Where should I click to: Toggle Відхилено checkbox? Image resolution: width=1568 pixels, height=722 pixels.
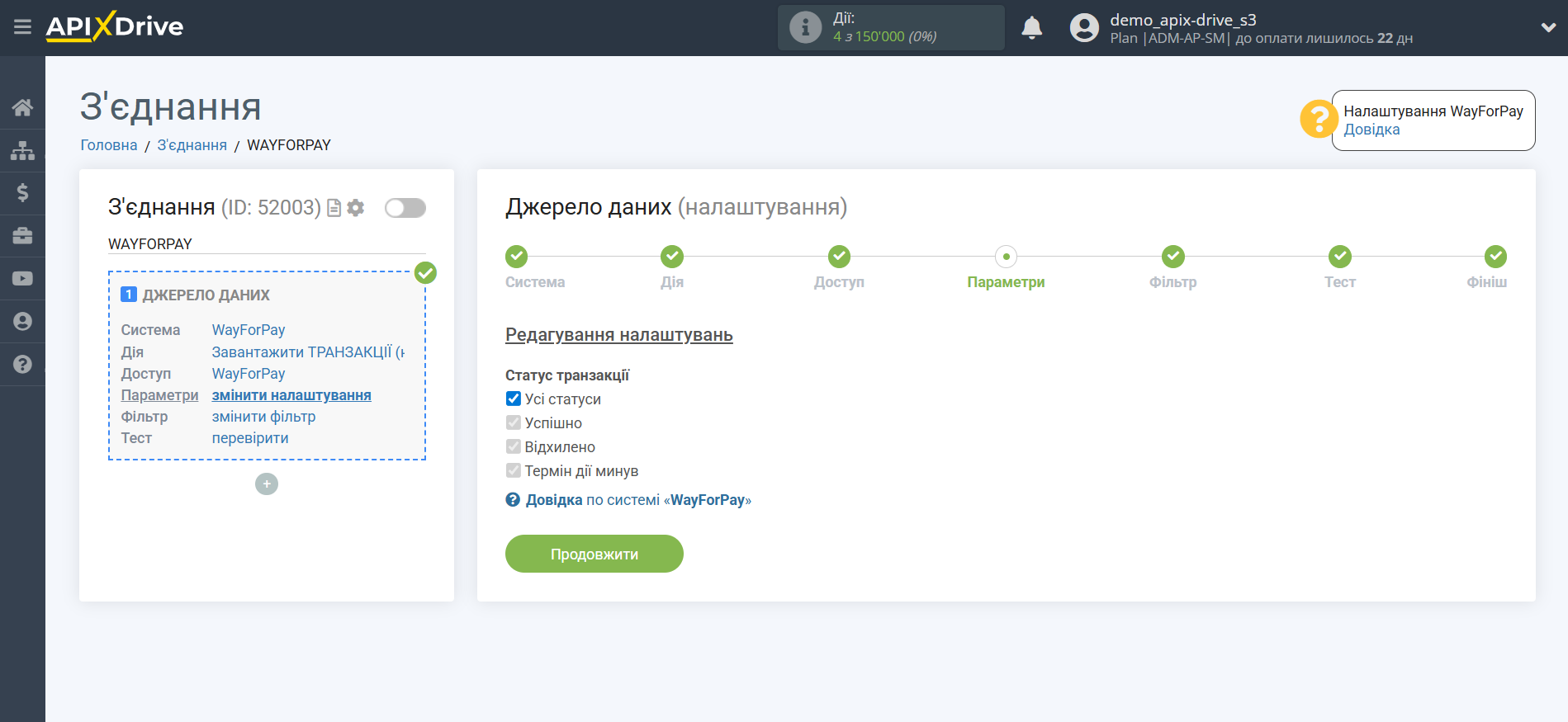tap(514, 447)
